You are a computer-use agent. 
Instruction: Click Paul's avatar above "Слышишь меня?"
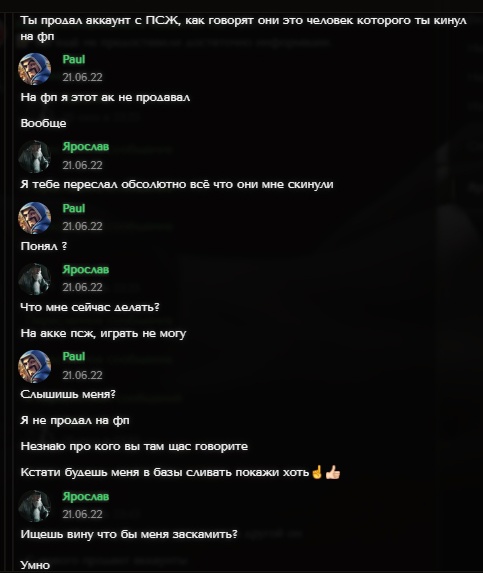click(x=35, y=366)
